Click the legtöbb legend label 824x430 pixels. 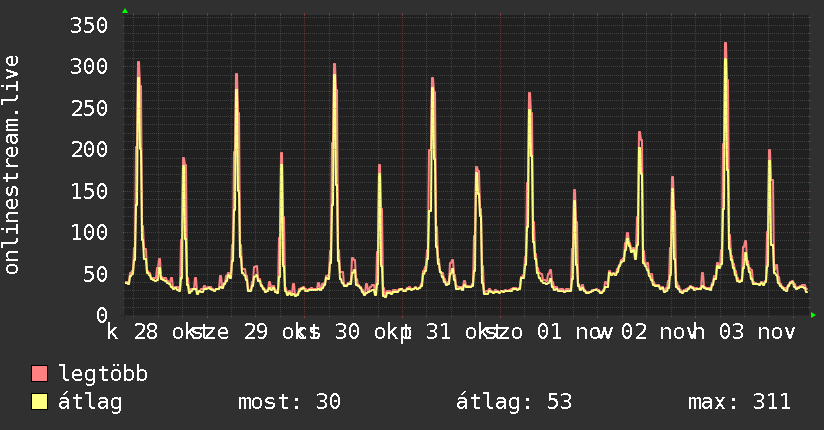103,373
